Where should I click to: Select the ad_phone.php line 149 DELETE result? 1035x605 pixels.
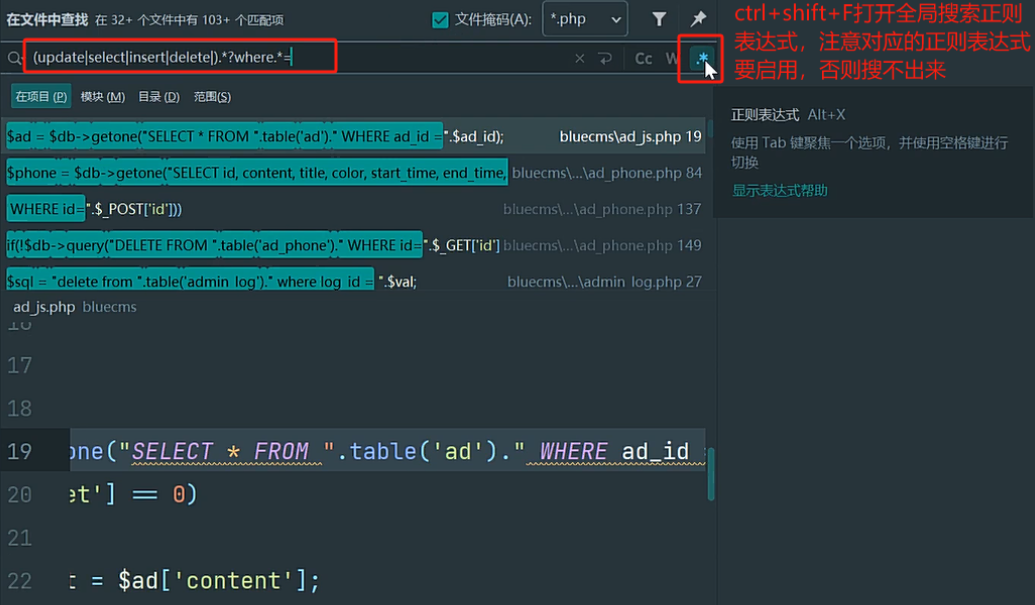[354, 245]
